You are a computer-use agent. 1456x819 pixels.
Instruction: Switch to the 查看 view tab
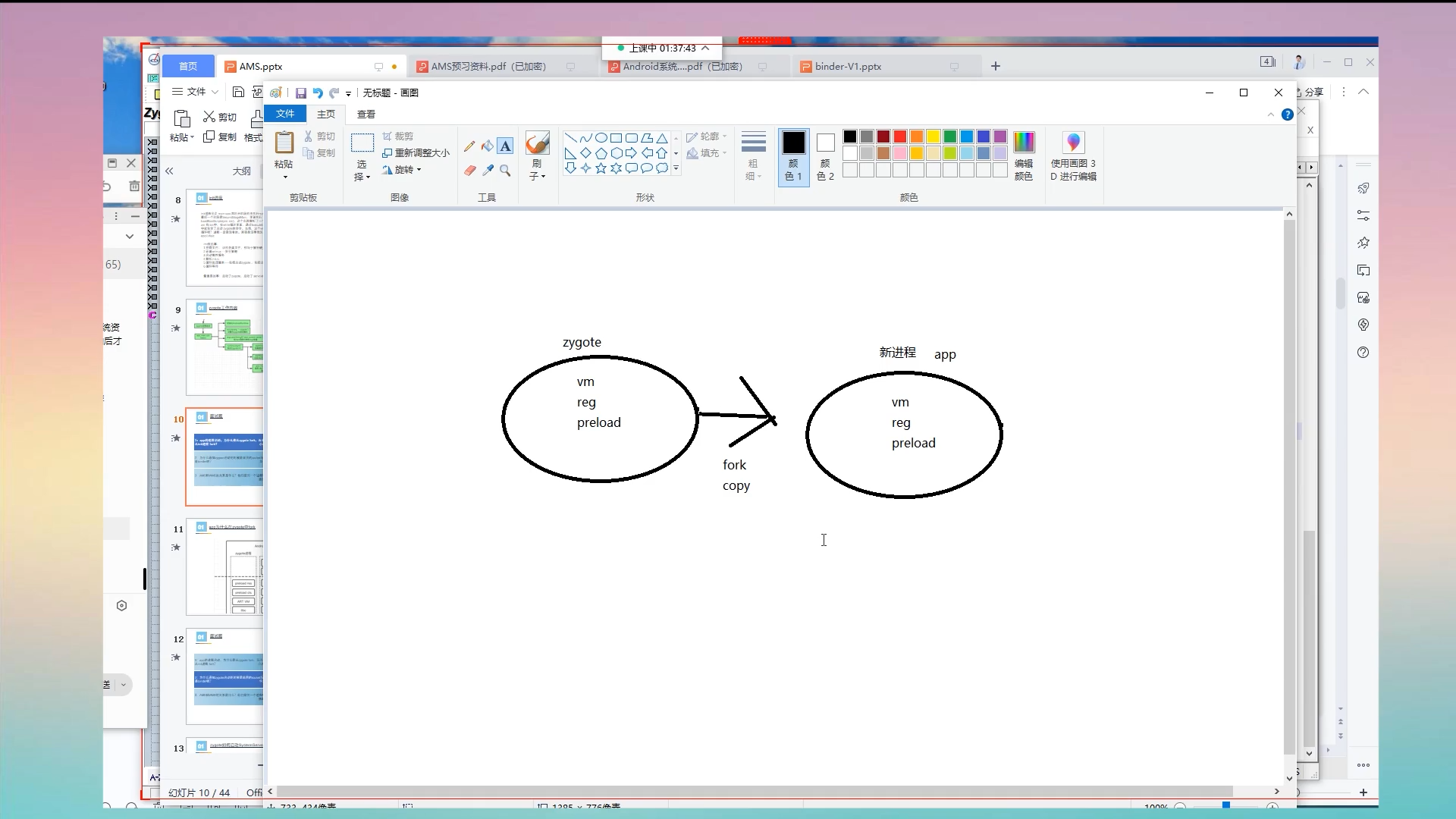tap(366, 114)
